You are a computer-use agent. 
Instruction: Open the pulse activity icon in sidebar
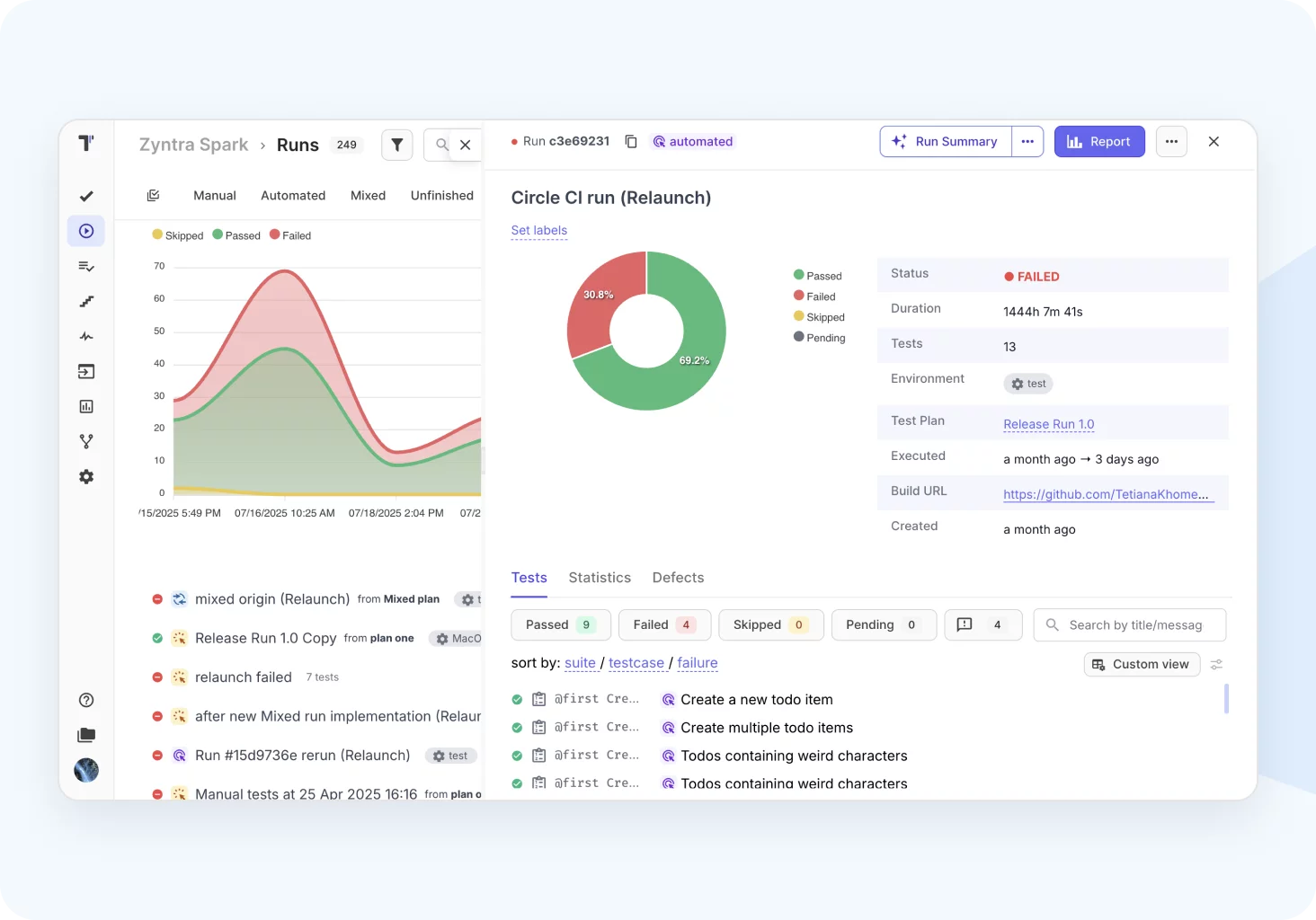(x=86, y=337)
